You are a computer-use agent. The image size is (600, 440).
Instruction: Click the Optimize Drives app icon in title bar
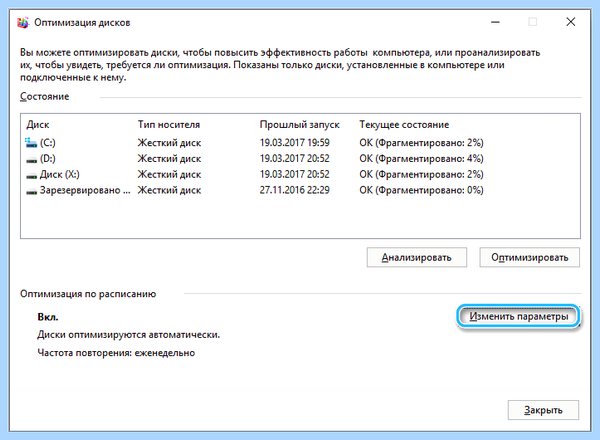coord(23,23)
